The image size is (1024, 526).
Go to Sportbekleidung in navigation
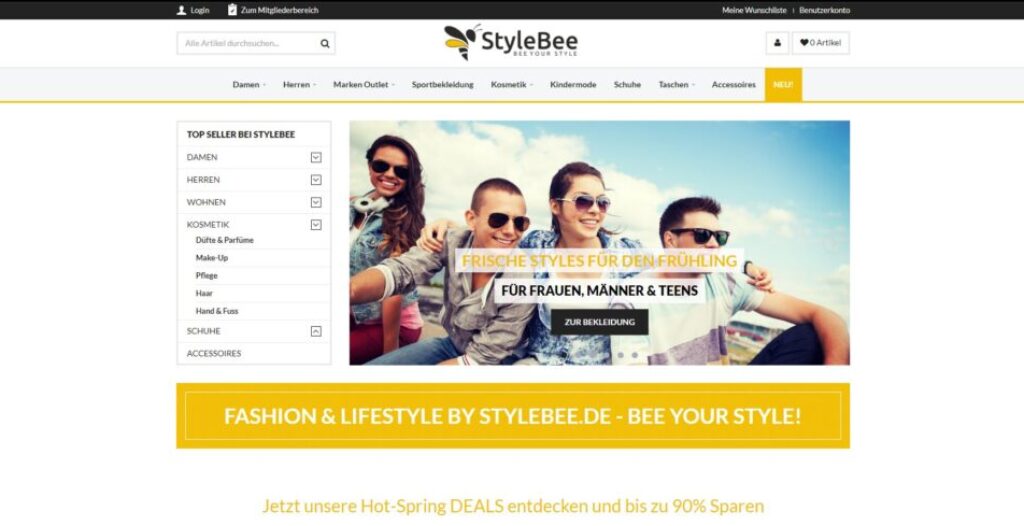coord(443,84)
